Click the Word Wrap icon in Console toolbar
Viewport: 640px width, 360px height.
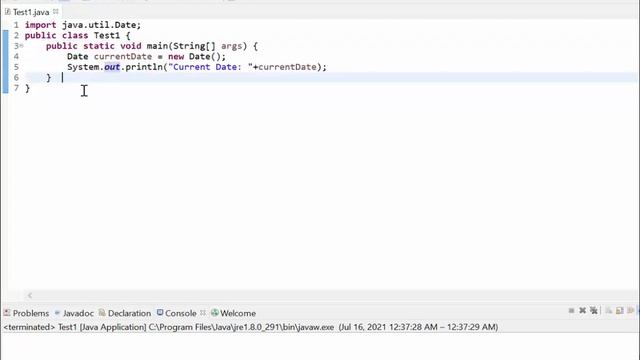pos(631,311)
